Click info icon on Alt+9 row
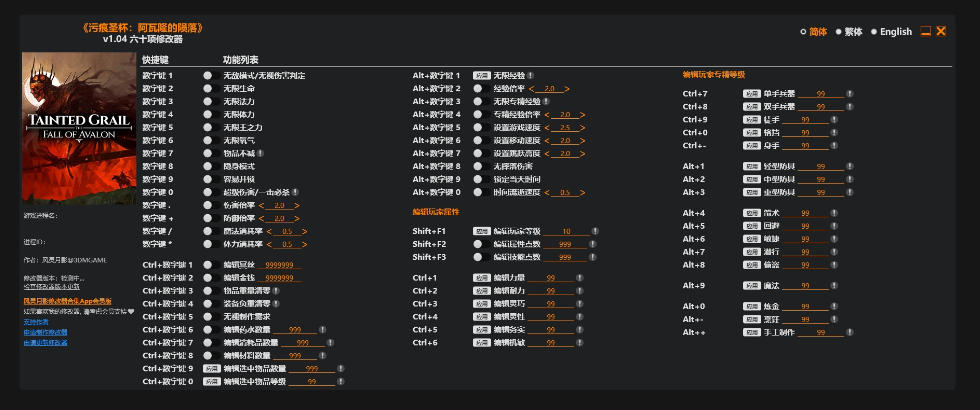 (834, 286)
